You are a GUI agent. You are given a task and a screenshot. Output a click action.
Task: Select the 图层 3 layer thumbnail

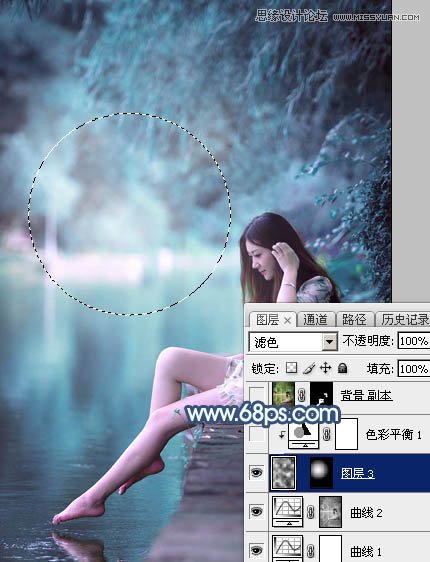[284, 473]
